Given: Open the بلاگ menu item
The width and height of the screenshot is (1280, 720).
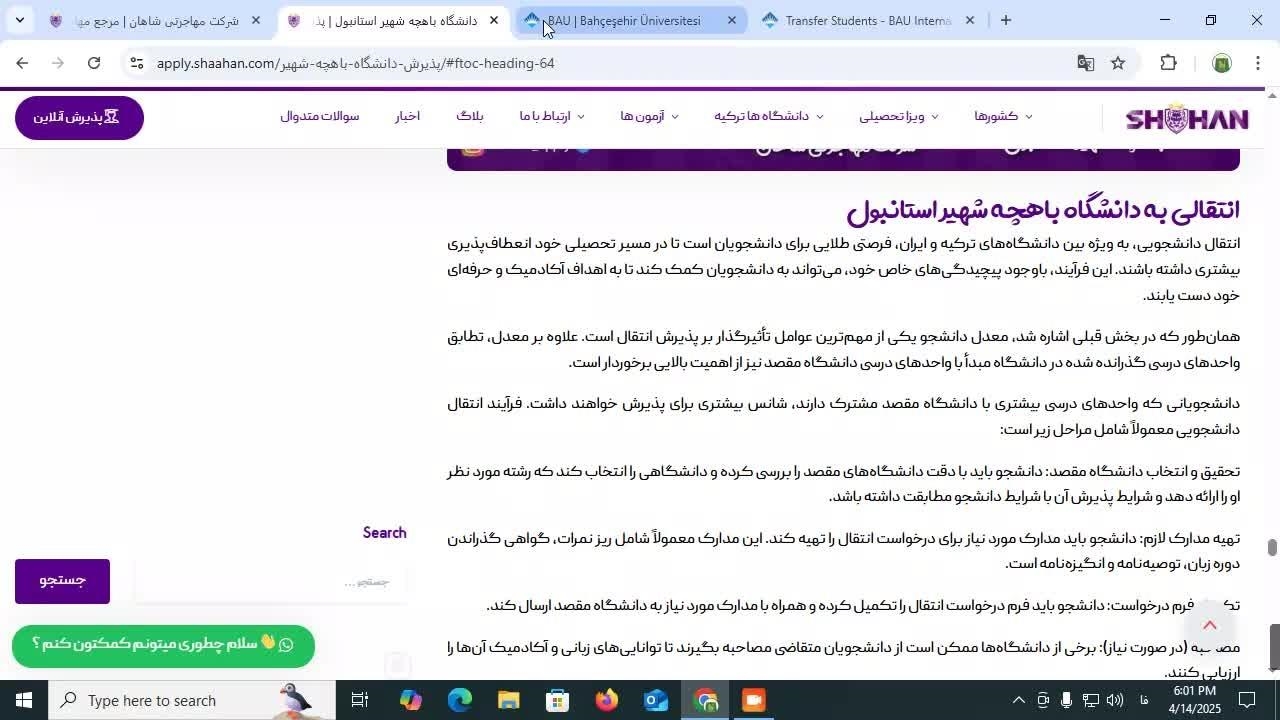Looking at the screenshot, I should click(x=470, y=116).
